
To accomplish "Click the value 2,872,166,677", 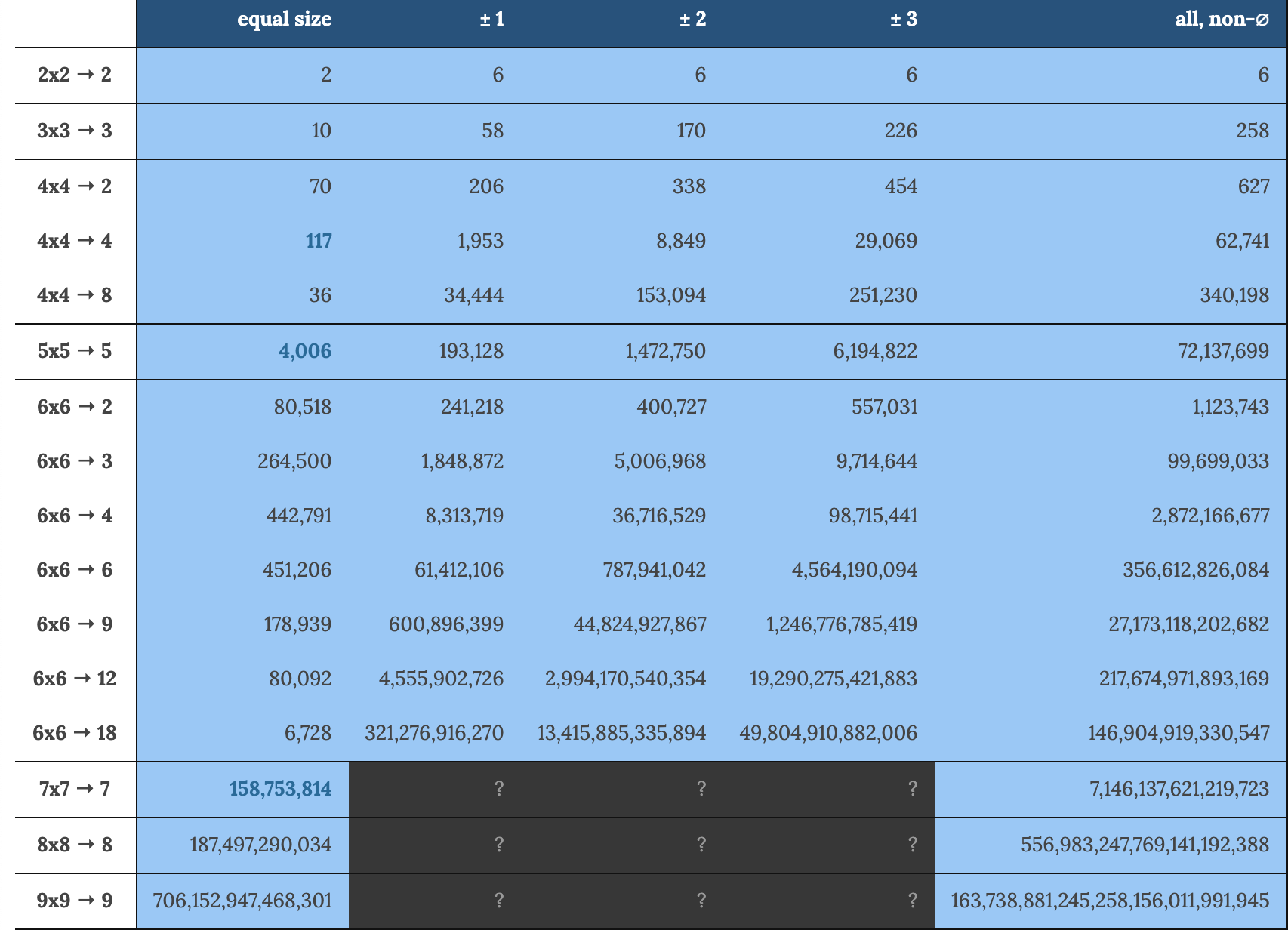I will click(1211, 516).
